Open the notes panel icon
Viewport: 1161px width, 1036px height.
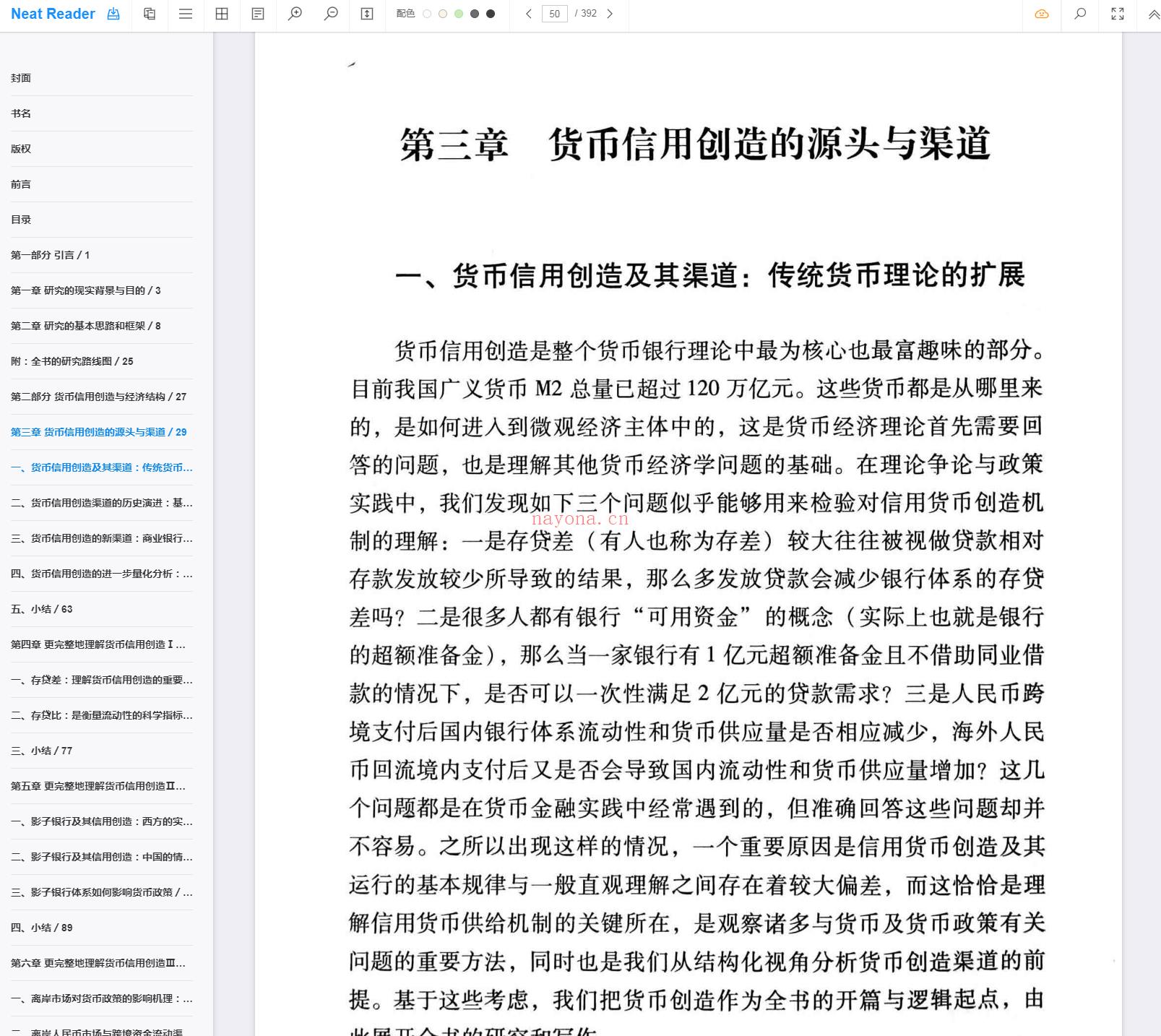tap(258, 14)
